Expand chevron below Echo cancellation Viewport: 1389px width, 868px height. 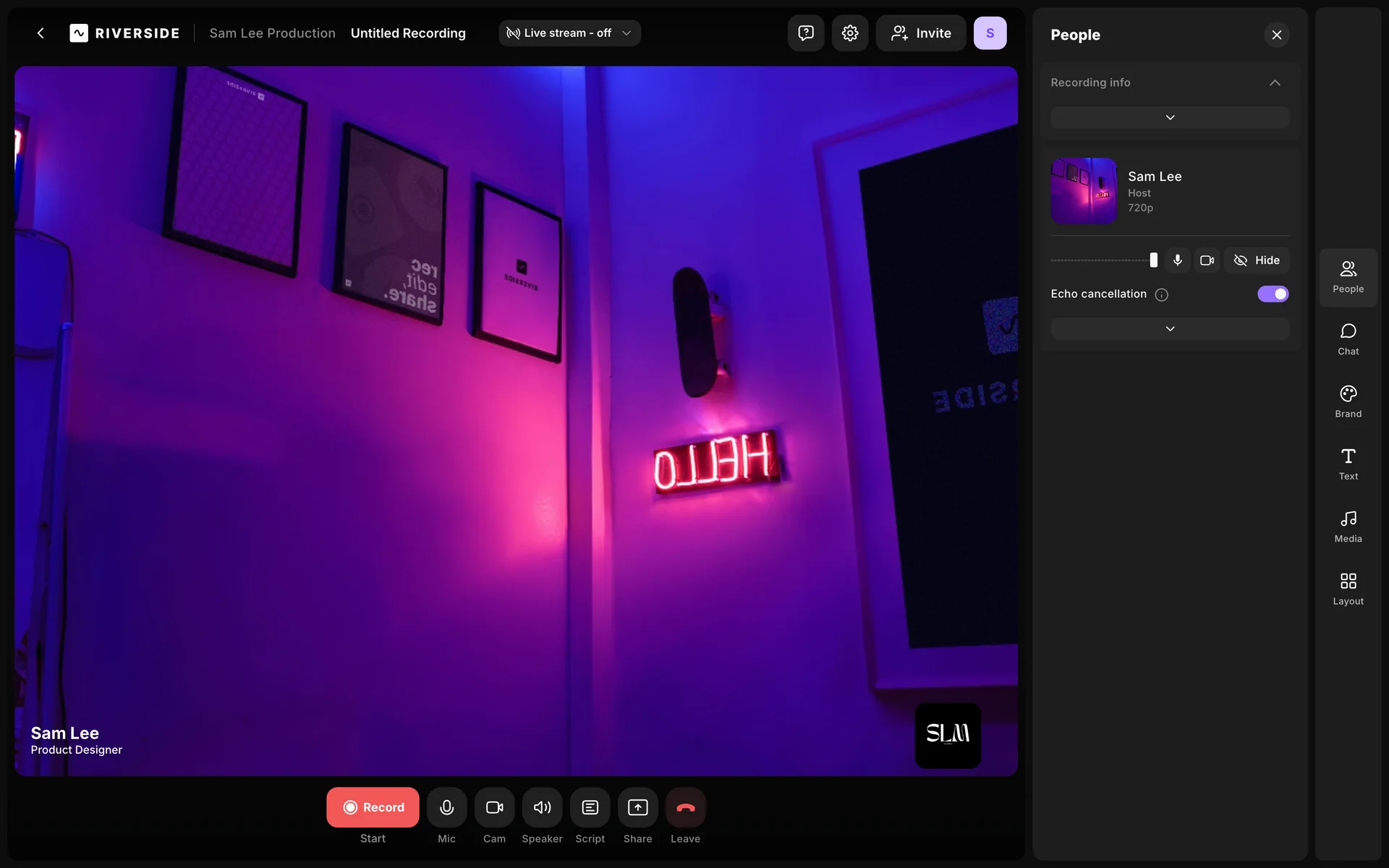click(x=1169, y=329)
